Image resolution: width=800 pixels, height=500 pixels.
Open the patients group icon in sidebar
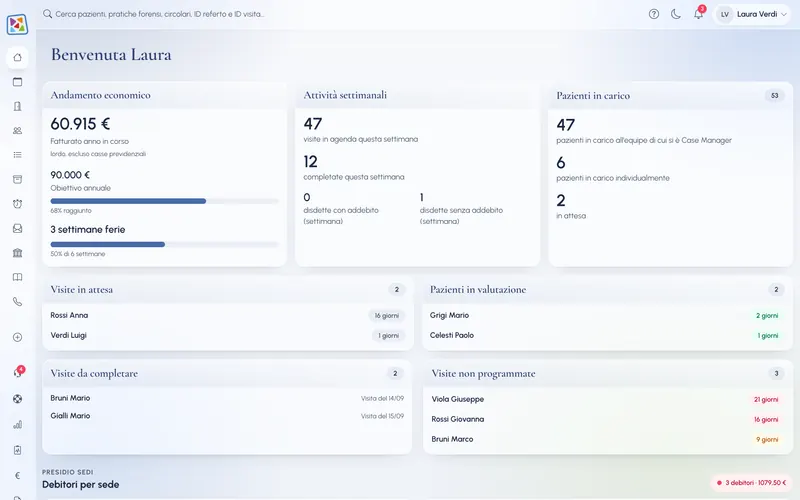point(17,131)
